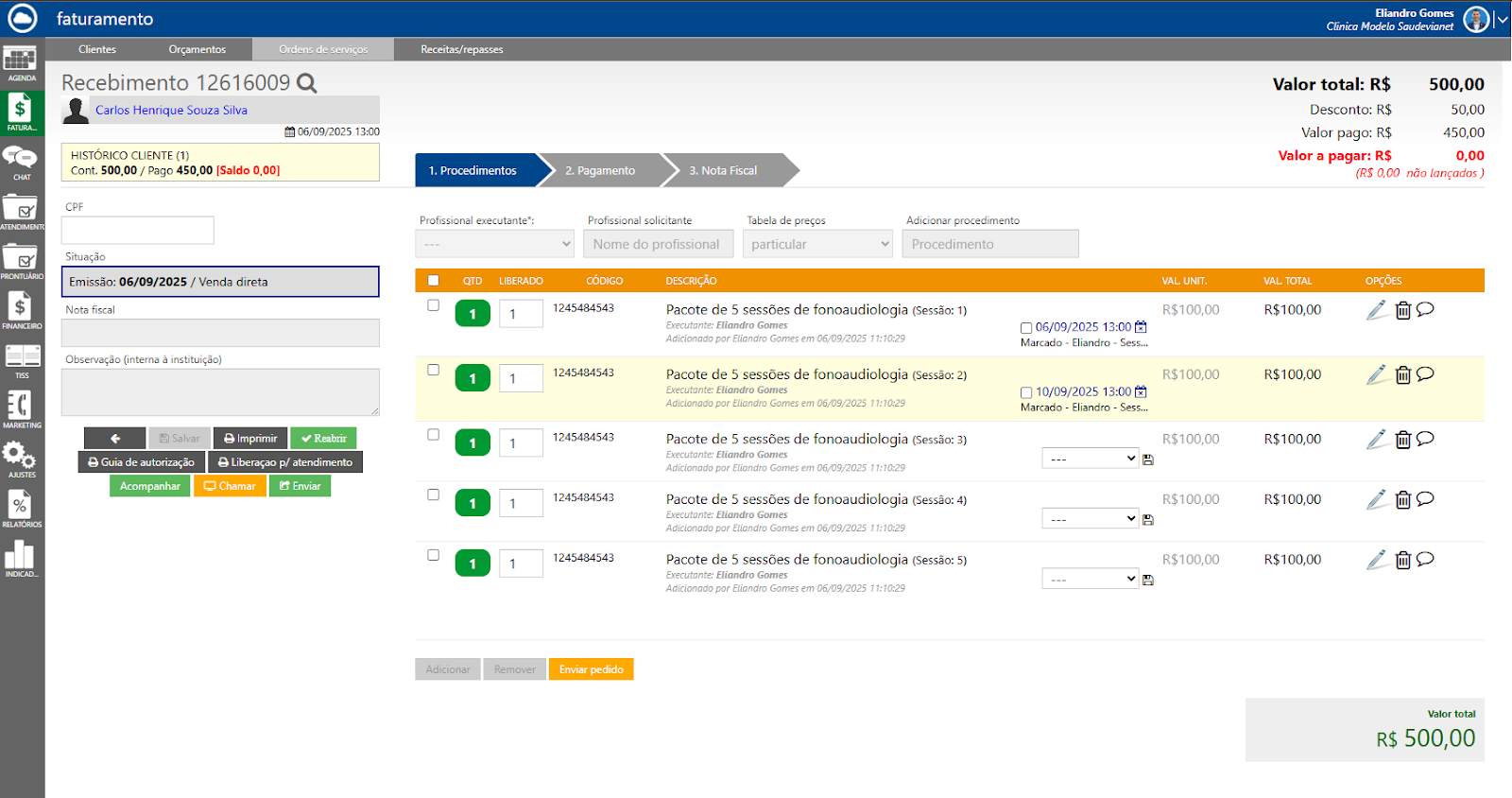The image size is (1512, 798).
Task: Open comment bubble for Sessão 3
Action: [1425, 439]
